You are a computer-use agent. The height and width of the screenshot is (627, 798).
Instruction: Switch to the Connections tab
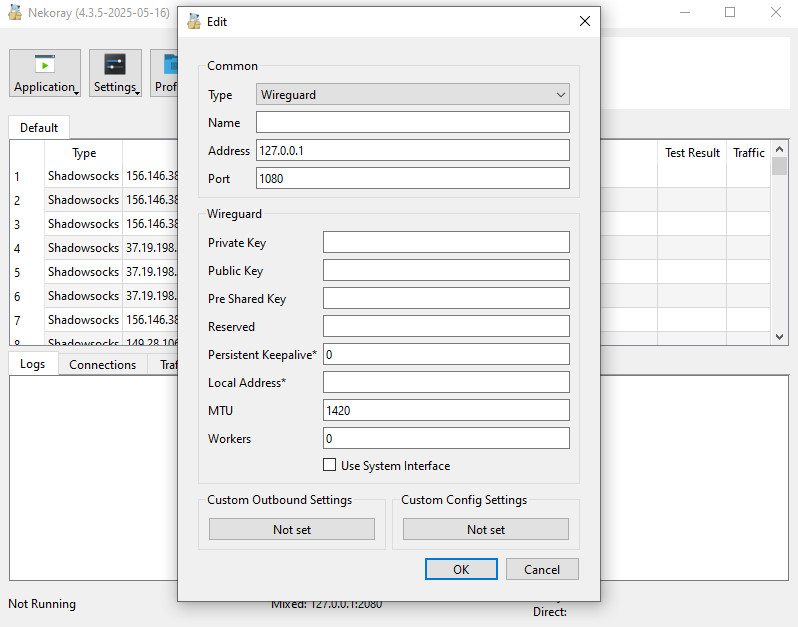pyautogui.click(x=102, y=365)
